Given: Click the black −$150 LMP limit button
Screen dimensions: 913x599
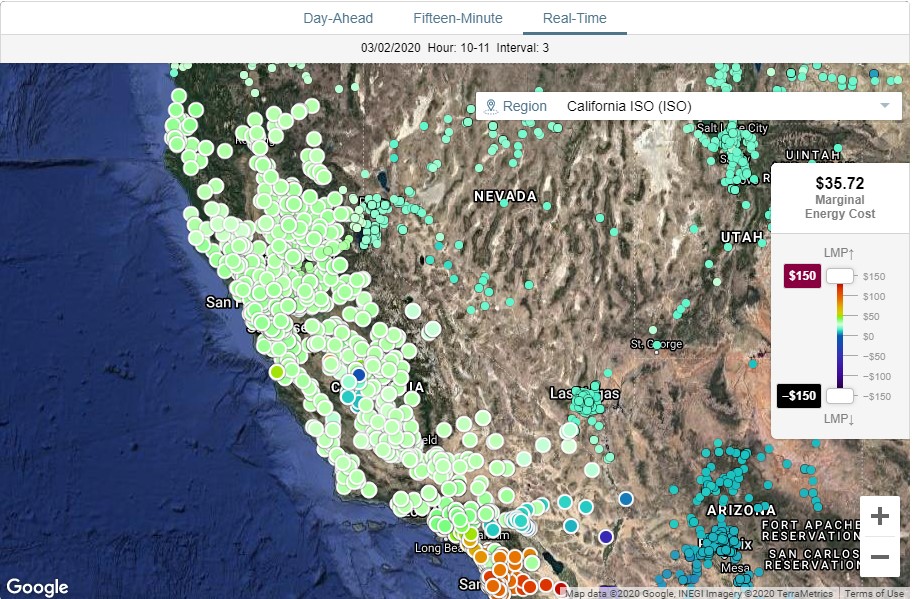Looking at the screenshot, I should point(799,396).
